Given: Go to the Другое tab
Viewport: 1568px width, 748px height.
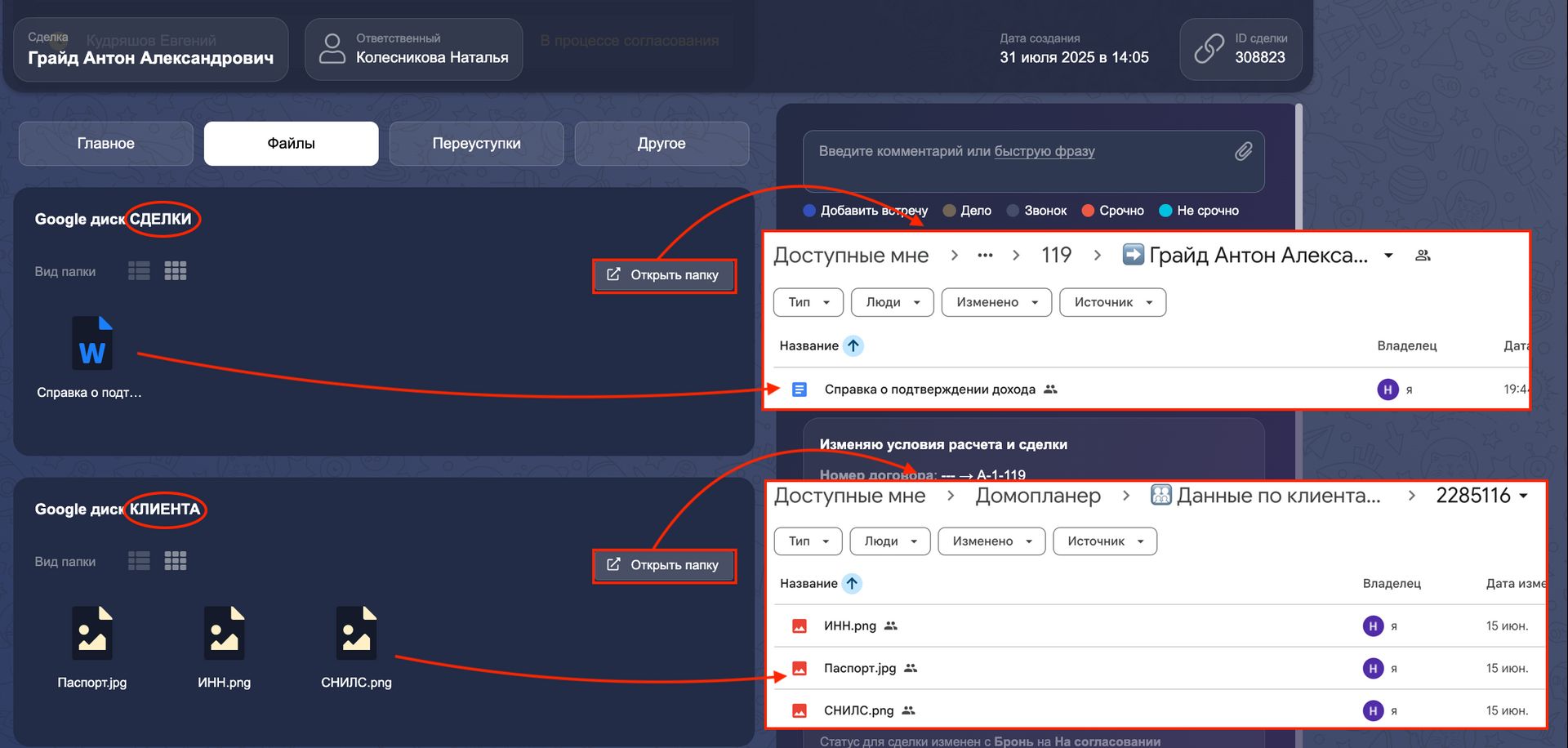Looking at the screenshot, I should [x=661, y=144].
